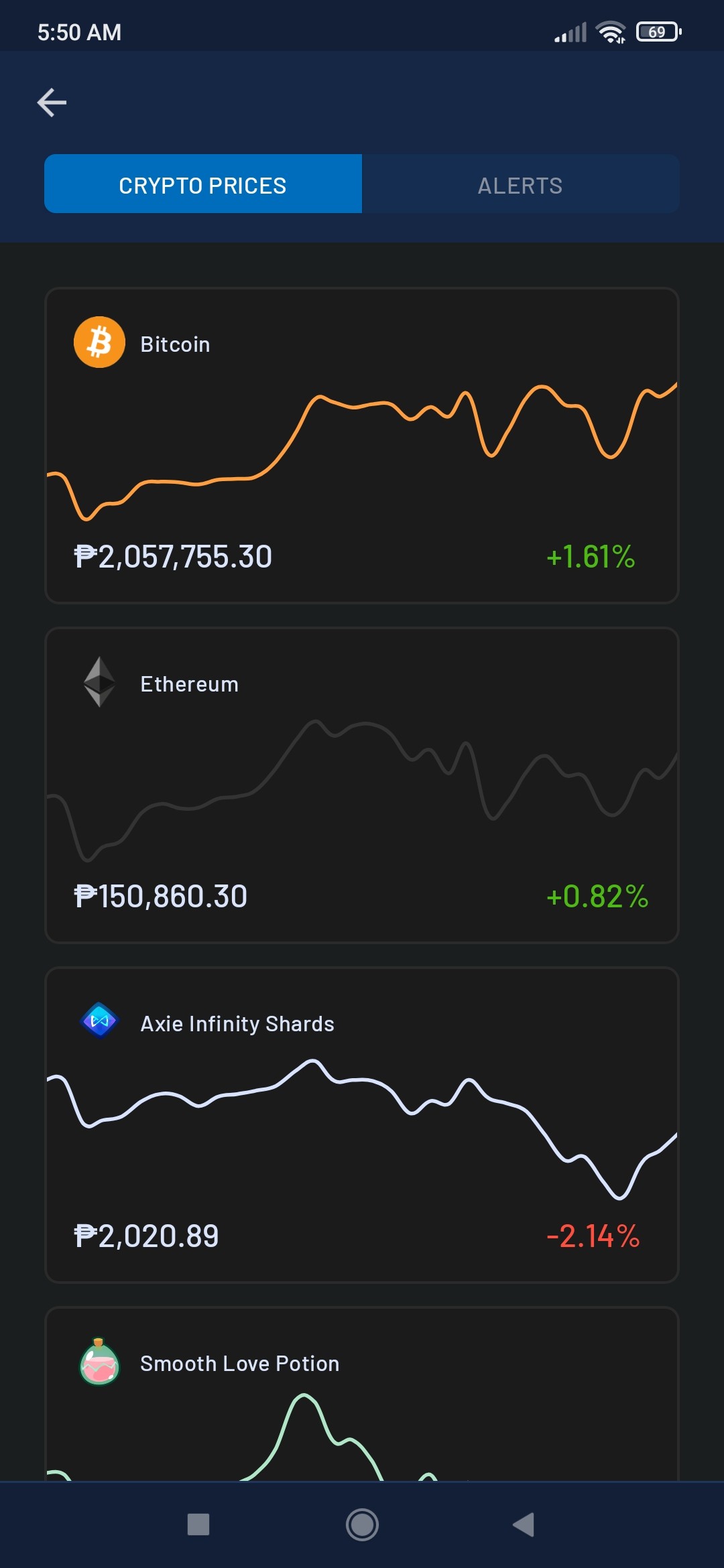Viewport: 724px width, 1568px height.
Task: Tap the Axie price ₱2,020.89
Action: (x=146, y=1236)
